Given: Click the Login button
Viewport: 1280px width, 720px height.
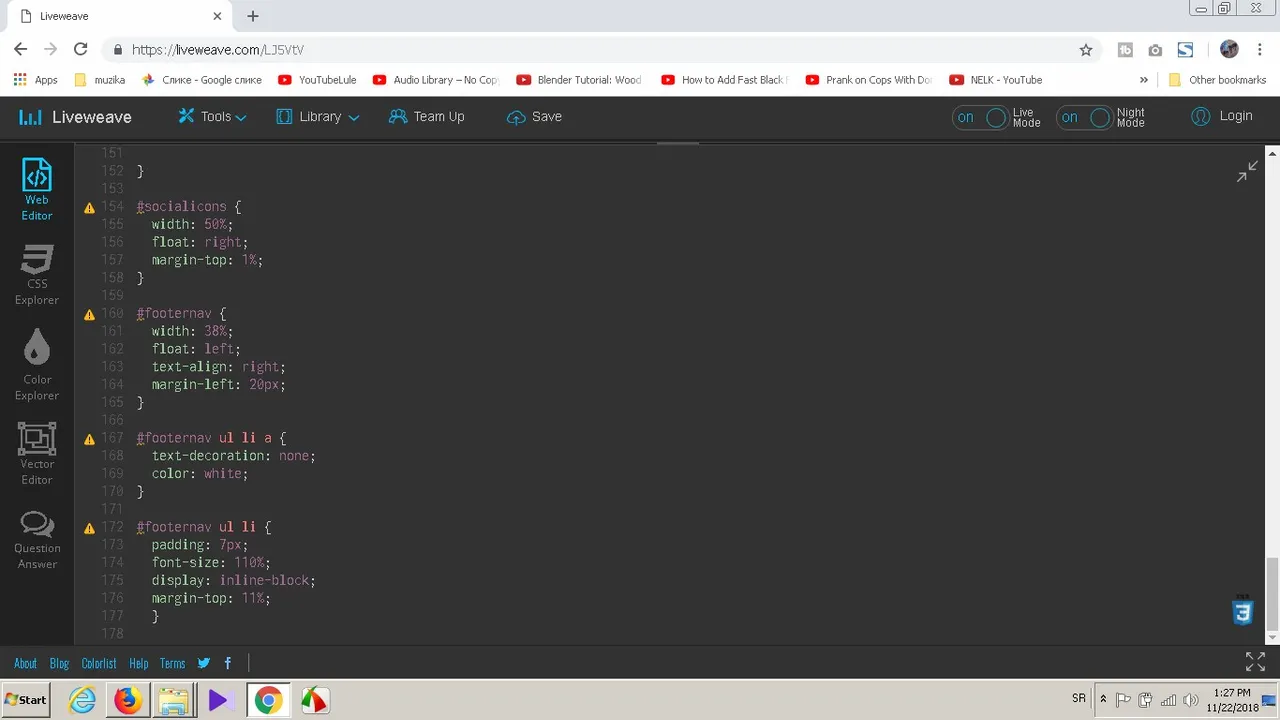Looking at the screenshot, I should coord(1222,117).
